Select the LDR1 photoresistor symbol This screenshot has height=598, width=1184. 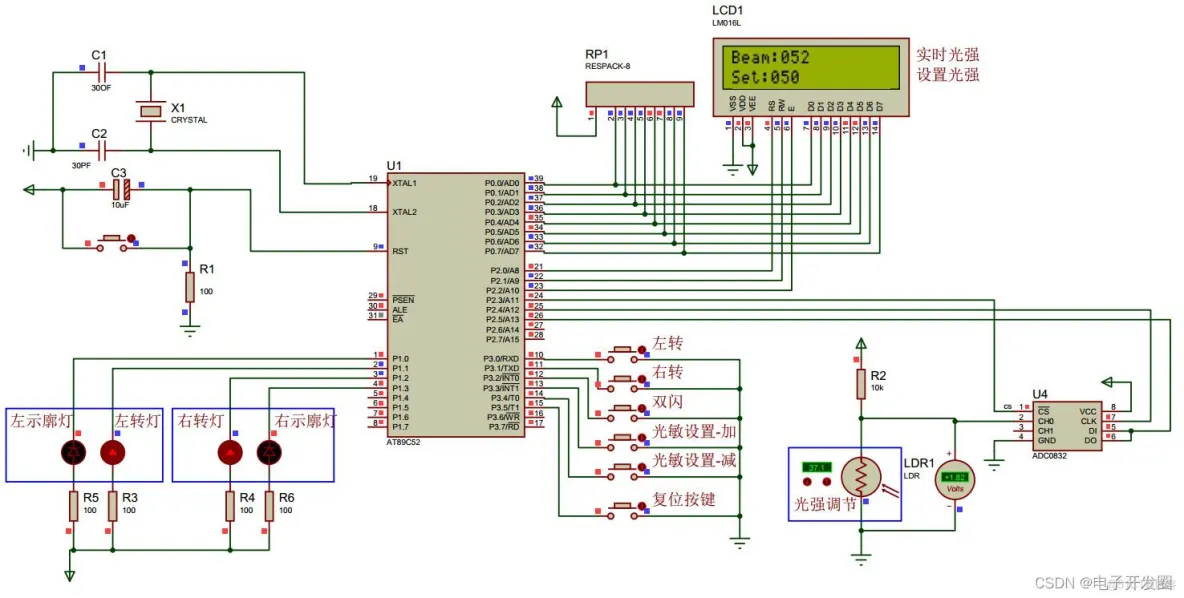tap(860, 477)
